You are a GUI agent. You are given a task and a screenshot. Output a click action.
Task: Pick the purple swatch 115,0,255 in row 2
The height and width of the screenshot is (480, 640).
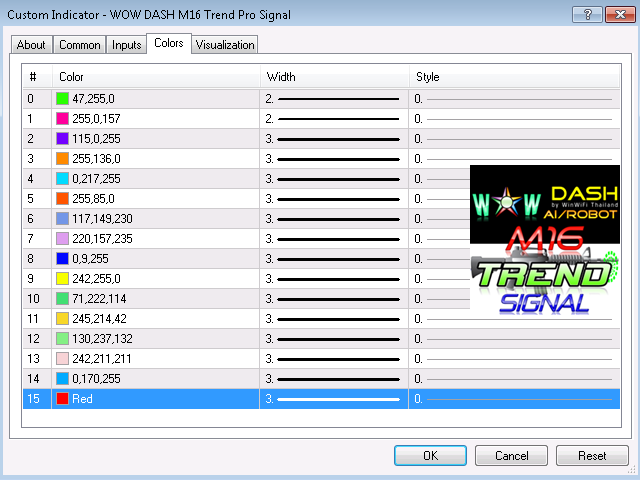(62, 139)
